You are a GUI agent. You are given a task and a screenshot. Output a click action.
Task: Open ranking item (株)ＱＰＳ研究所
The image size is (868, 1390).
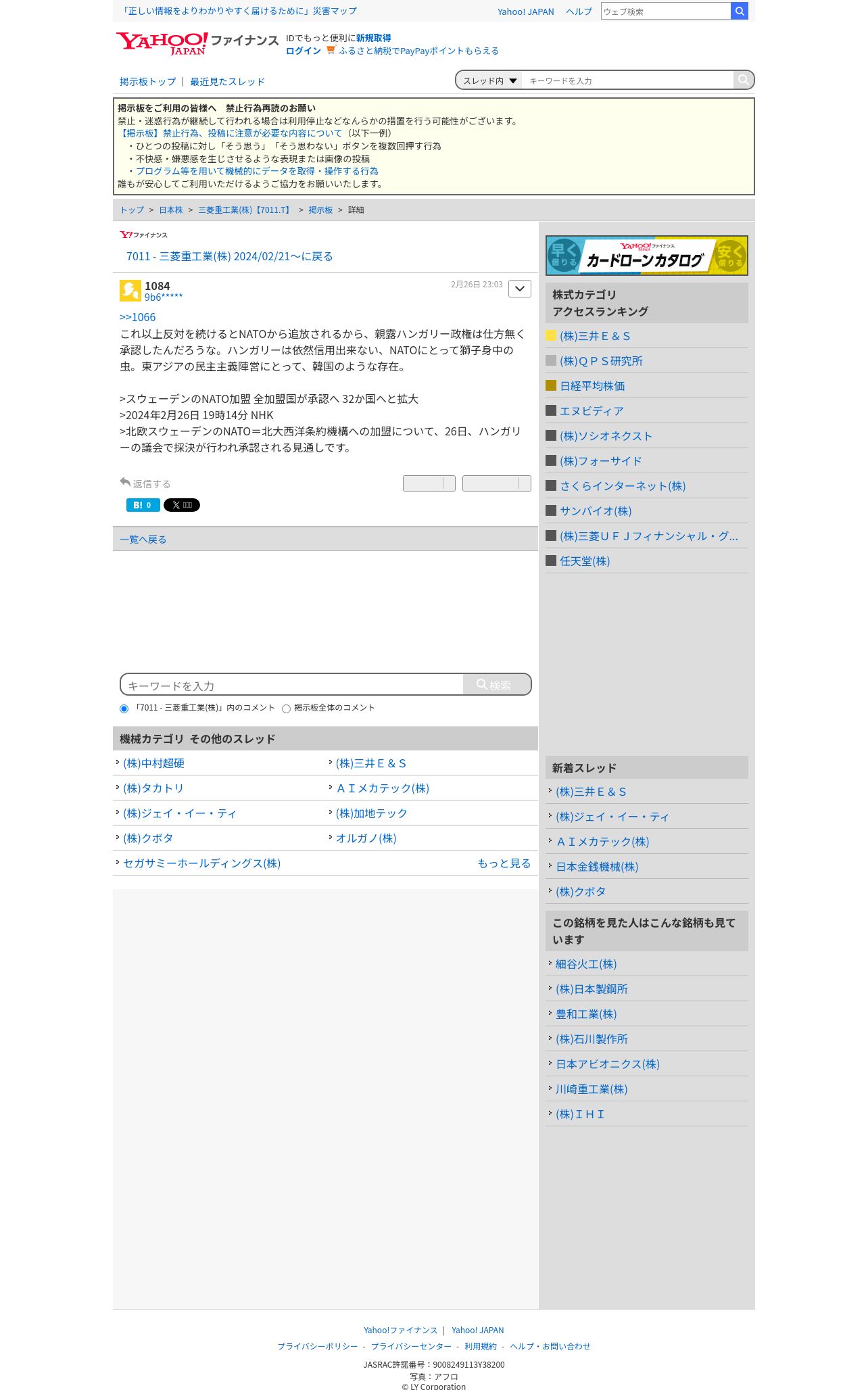[x=601, y=361]
